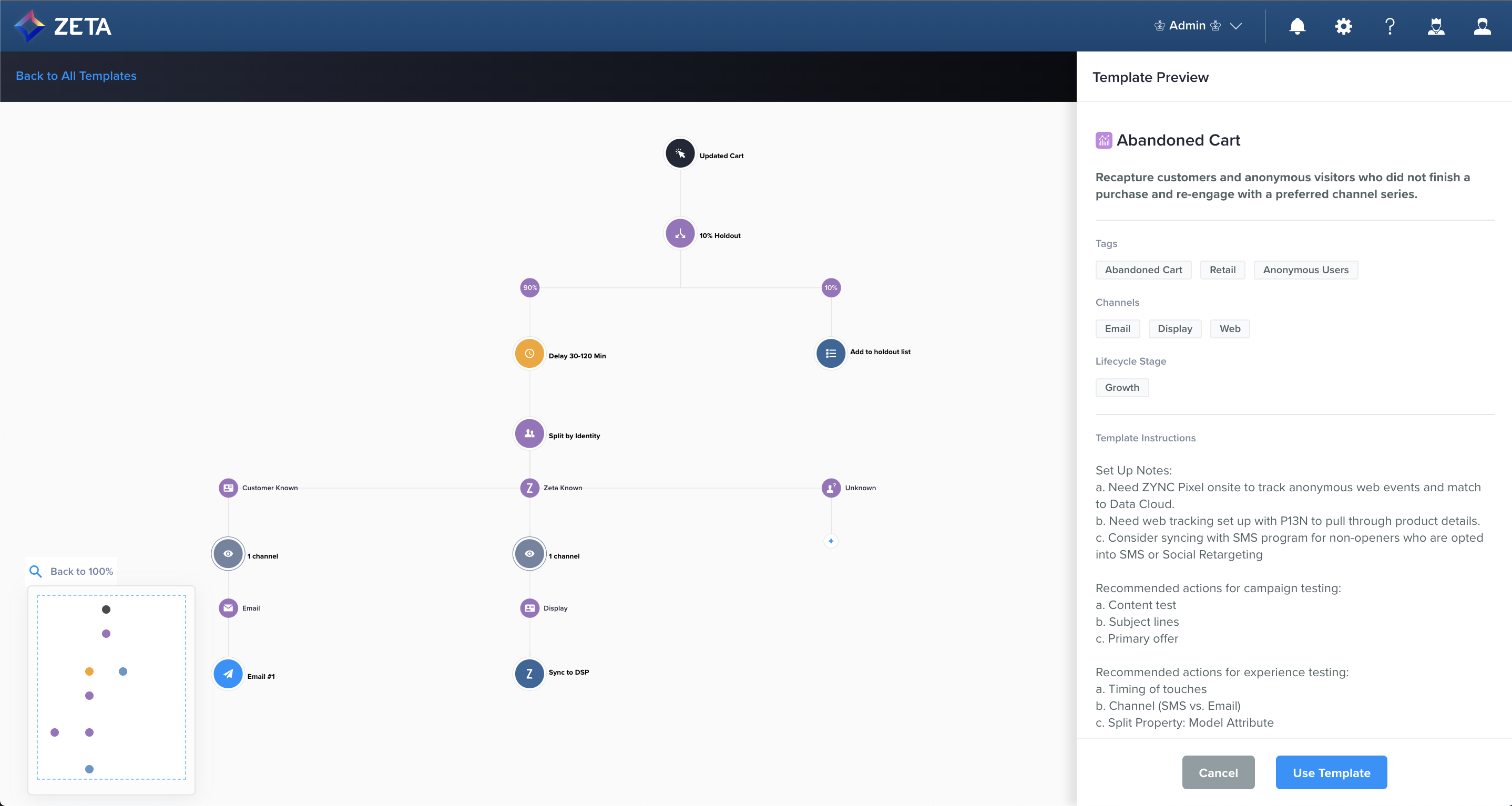Open the notifications bell
This screenshot has width=1512, height=806.
(x=1297, y=26)
